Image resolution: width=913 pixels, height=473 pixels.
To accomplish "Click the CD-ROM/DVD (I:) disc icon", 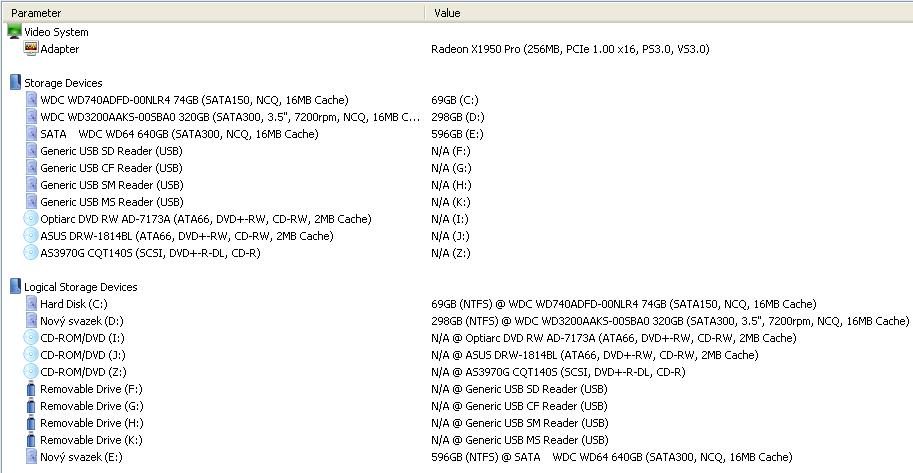I will click(31, 337).
